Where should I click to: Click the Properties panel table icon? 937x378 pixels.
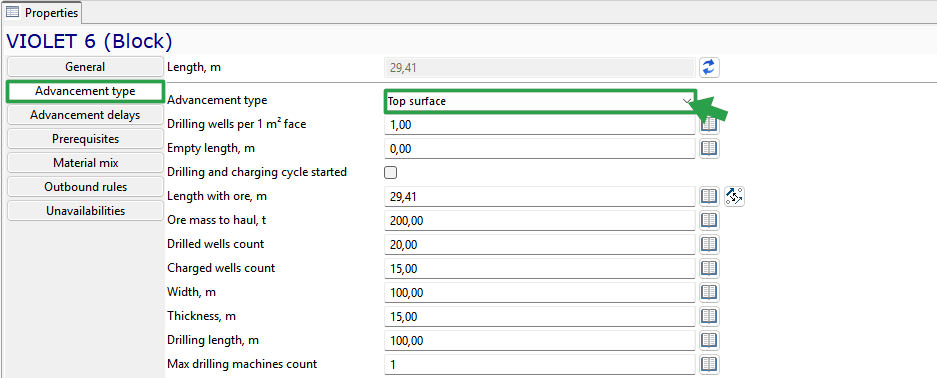click(13, 12)
